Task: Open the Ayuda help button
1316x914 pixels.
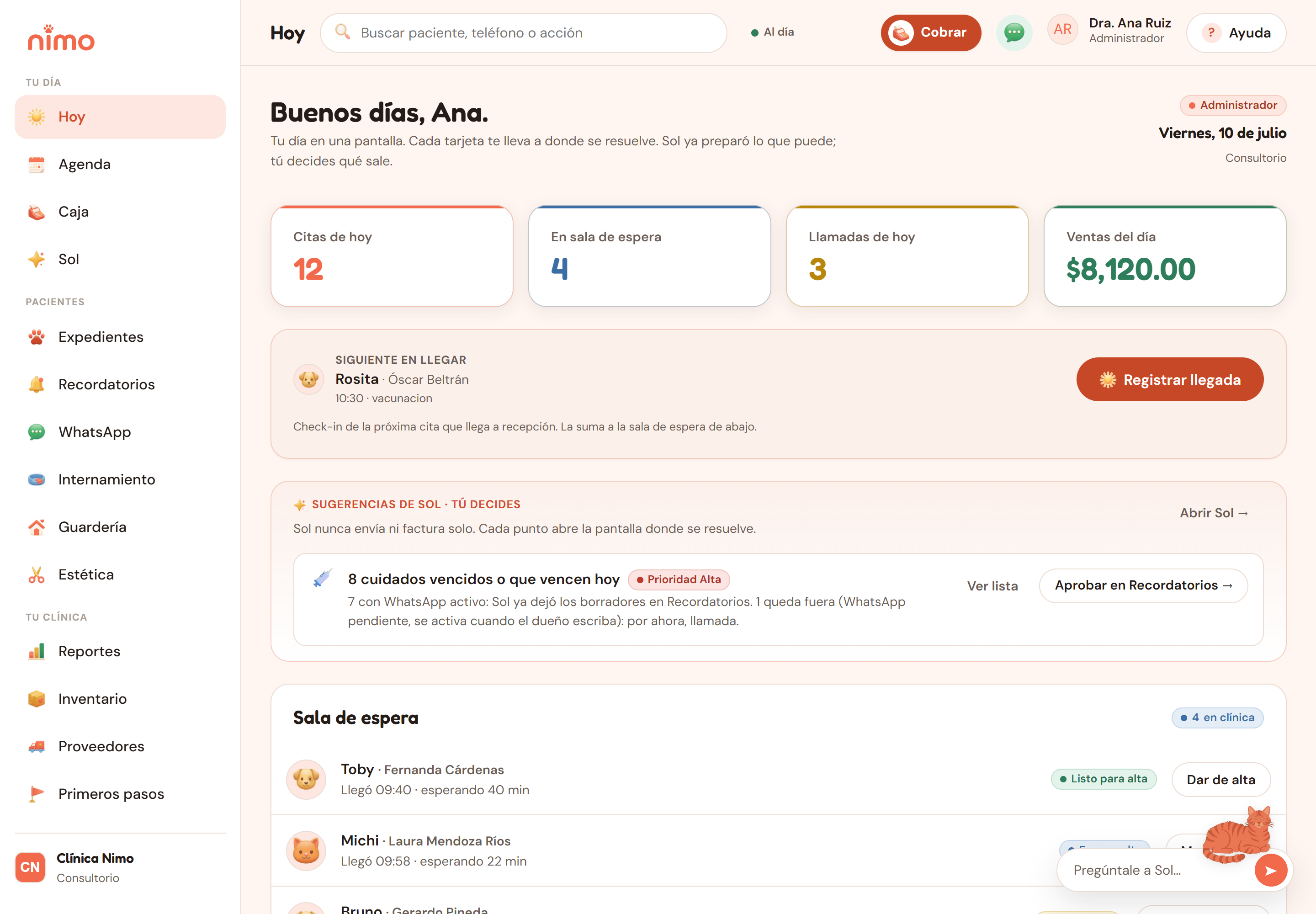Action: coord(1236,32)
